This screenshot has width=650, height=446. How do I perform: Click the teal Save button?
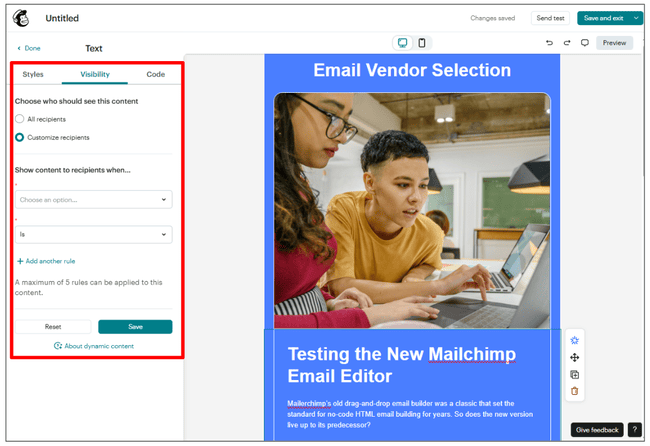[135, 327]
